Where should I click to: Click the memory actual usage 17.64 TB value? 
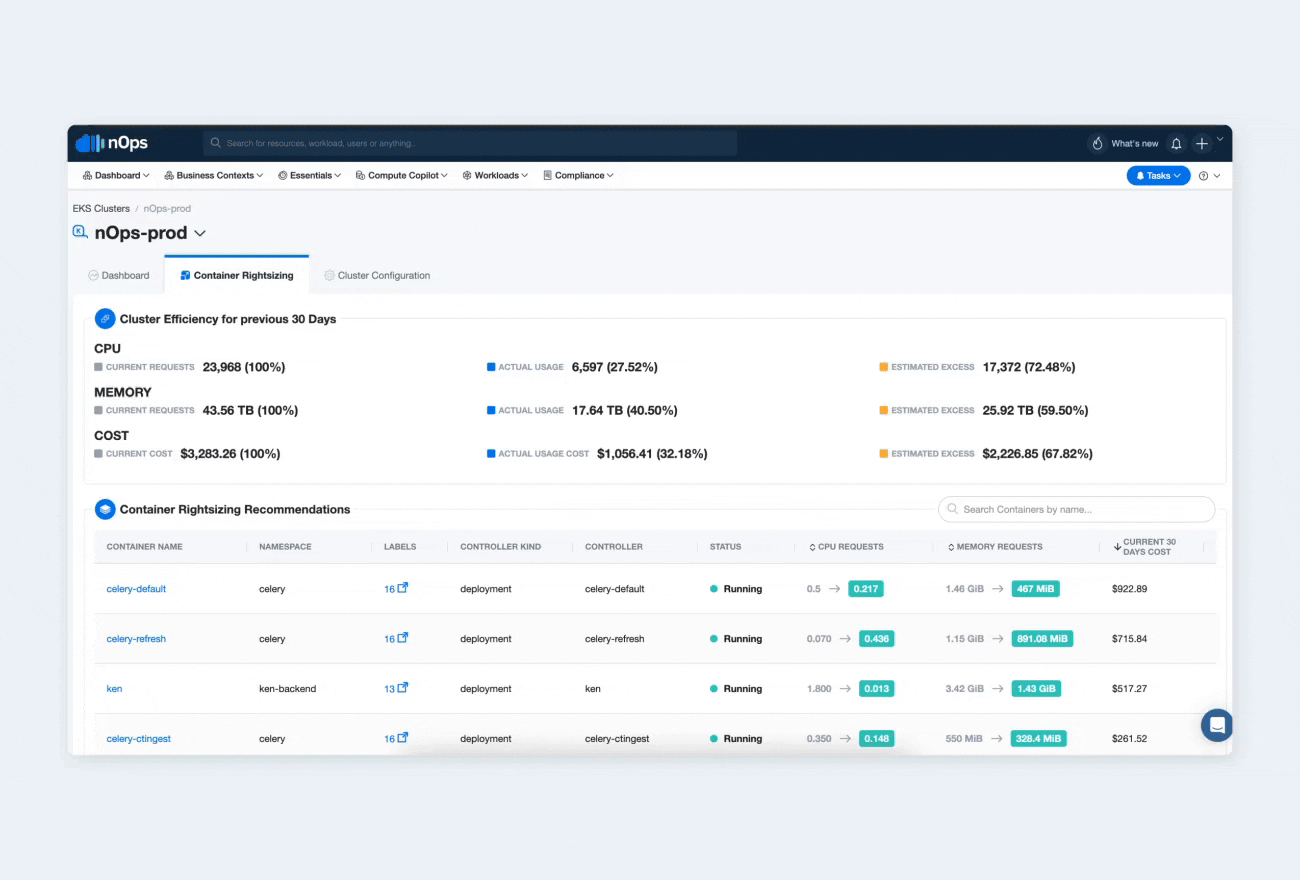coord(624,410)
